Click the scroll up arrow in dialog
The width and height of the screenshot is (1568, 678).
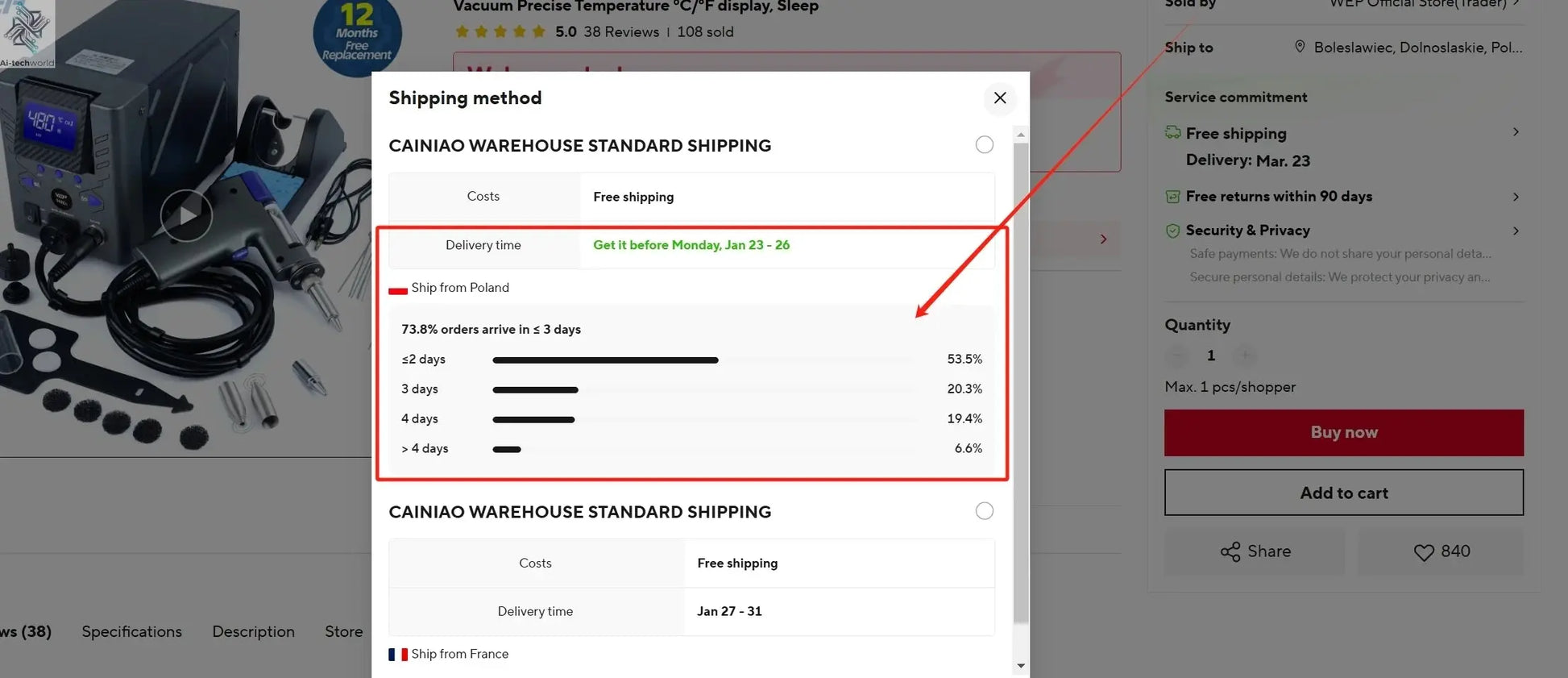(1021, 135)
